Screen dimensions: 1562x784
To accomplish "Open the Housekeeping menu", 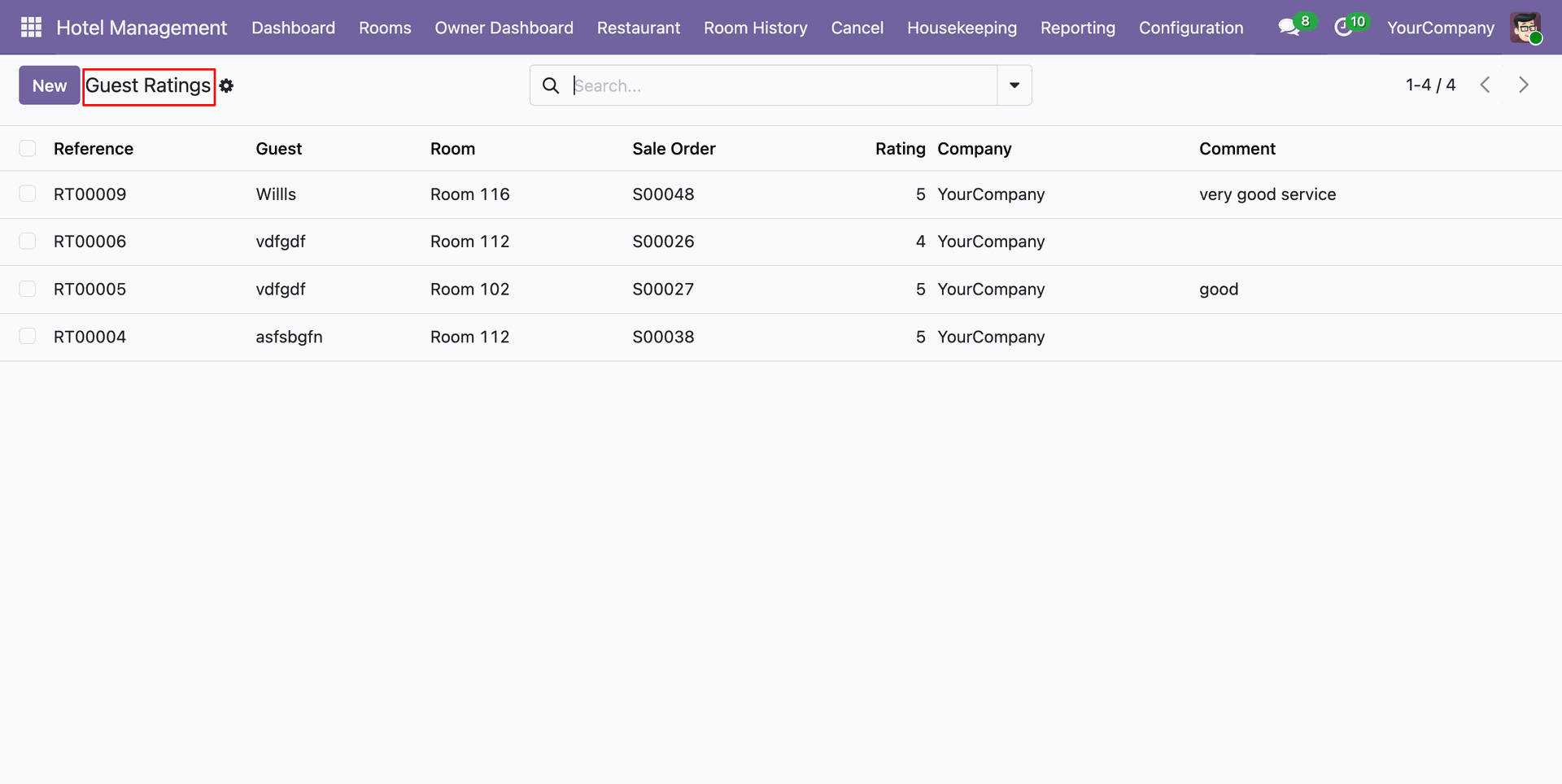I will tap(962, 28).
